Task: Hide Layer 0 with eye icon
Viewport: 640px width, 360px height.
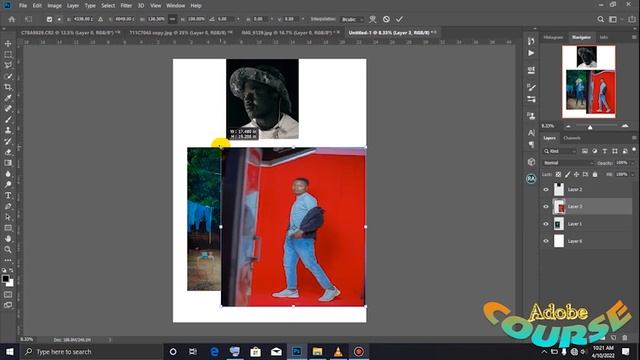Action: (546, 241)
